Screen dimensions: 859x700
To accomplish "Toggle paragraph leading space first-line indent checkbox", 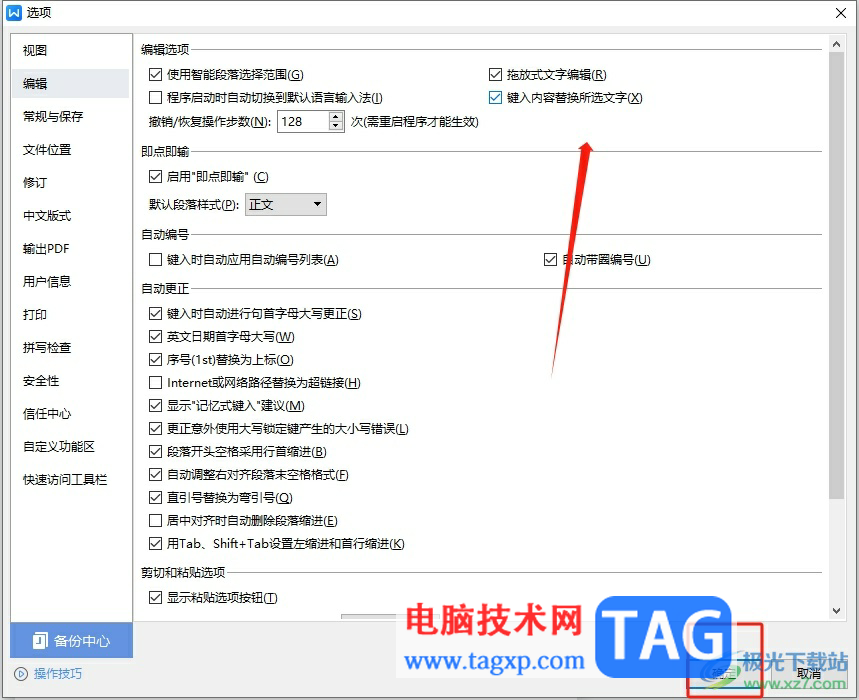I will click(156, 451).
